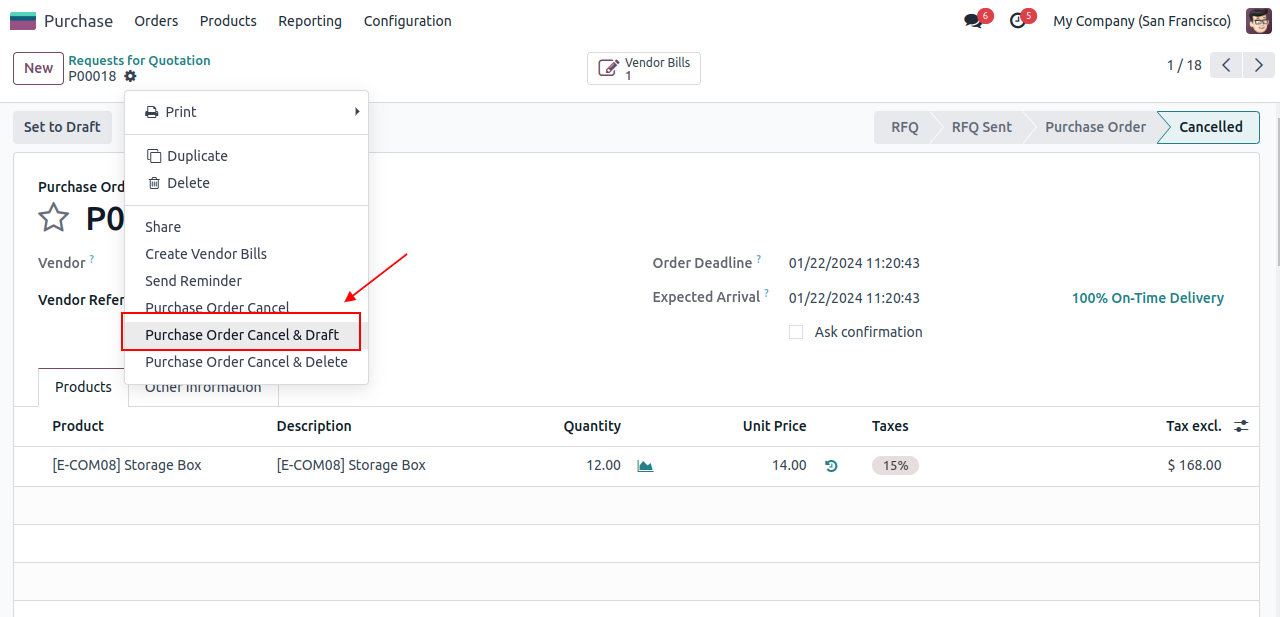Click the 15% tax tag
This screenshot has width=1280, height=617.
coord(895,466)
